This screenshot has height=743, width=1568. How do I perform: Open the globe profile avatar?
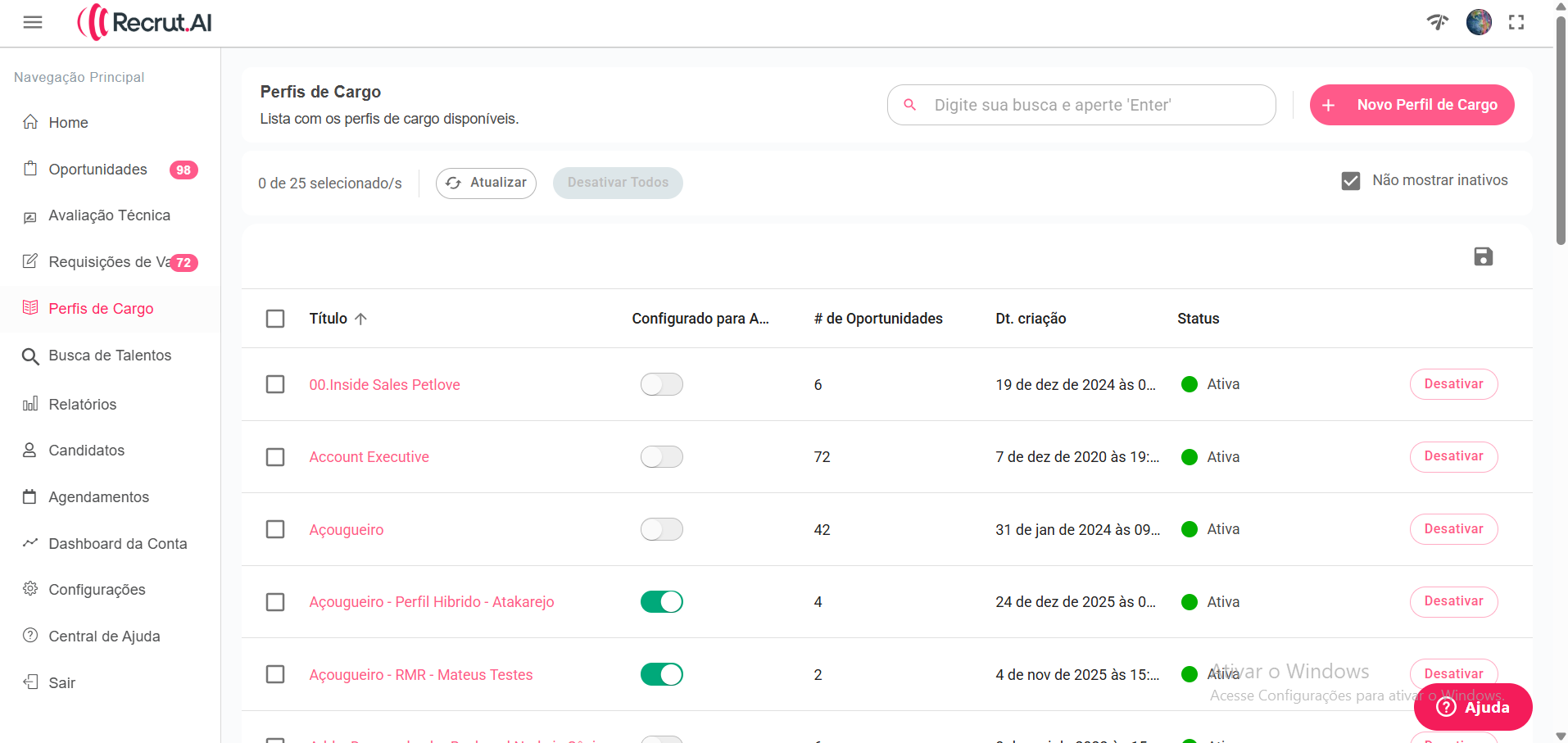point(1479,22)
